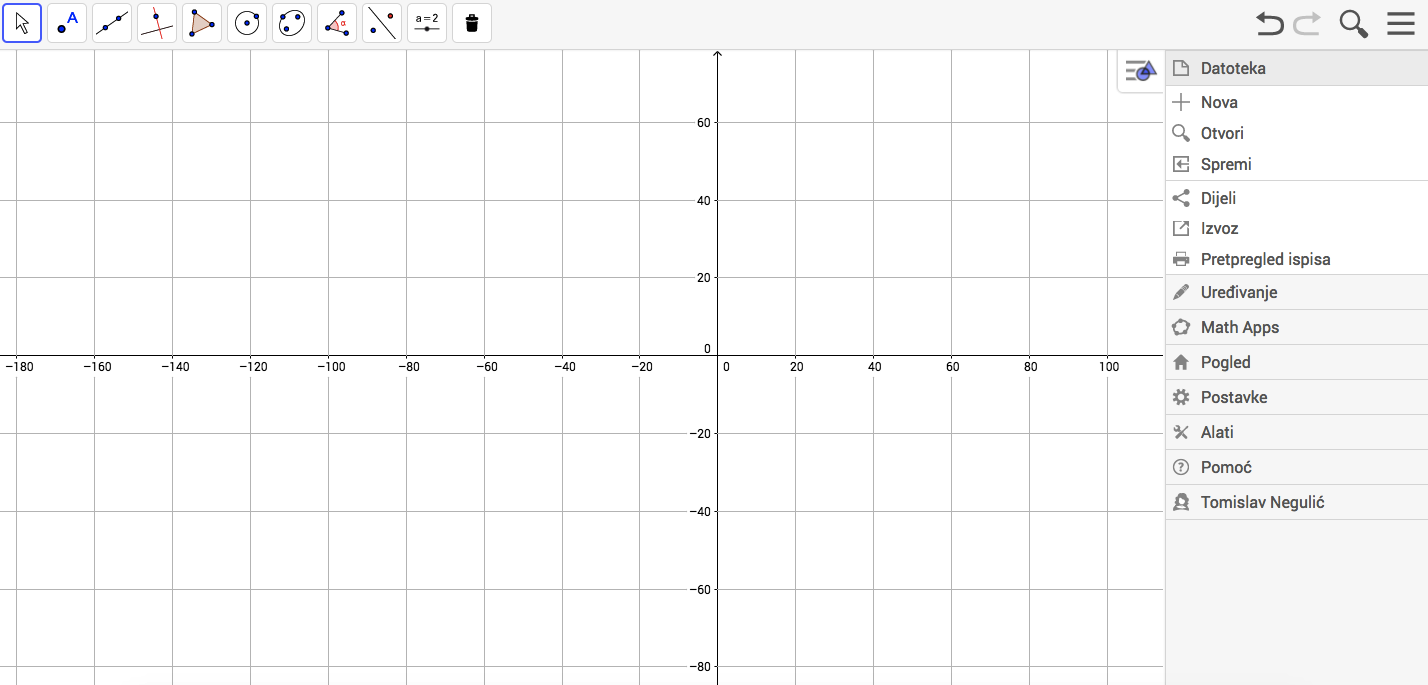Select the Ellipse conic tool
This screenshot has width=1428, height=685.
pyautogui.click(x=292, y=23)
